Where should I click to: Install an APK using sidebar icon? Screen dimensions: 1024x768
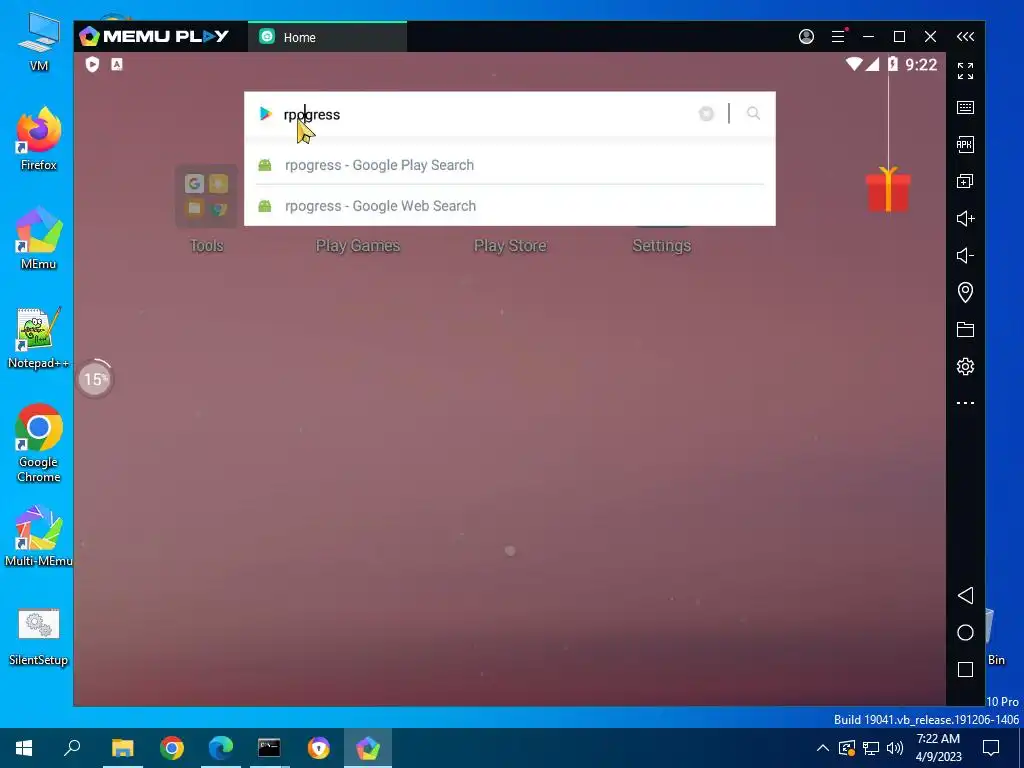tap(965, 144)
